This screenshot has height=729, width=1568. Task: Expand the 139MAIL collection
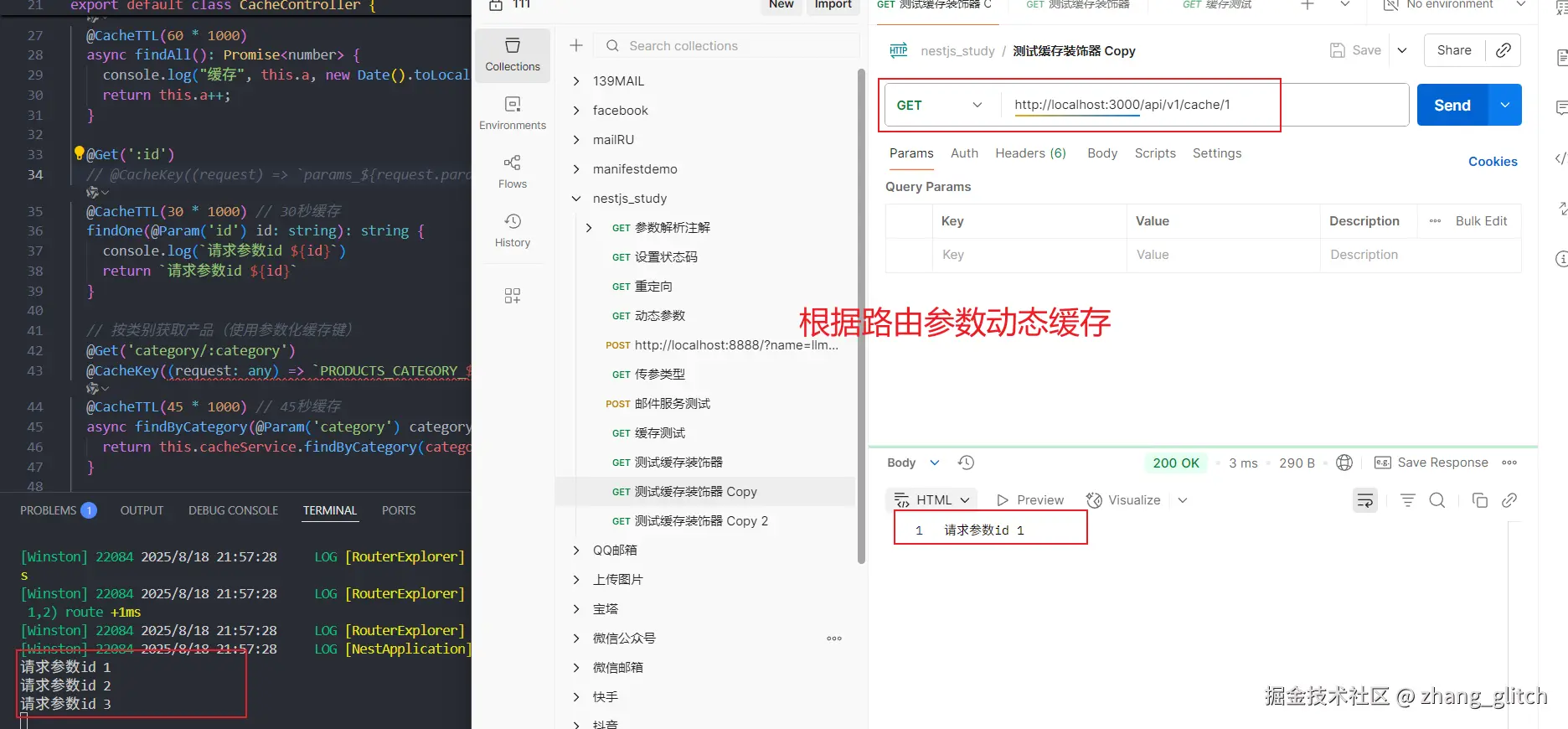point(576,81)
